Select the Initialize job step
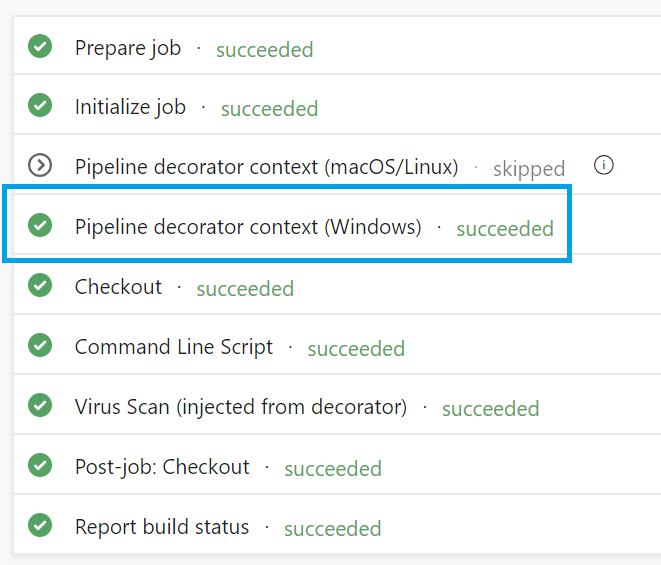Image resolution: width=661 pixels, height=565 pixels. [x=130, y=107]
